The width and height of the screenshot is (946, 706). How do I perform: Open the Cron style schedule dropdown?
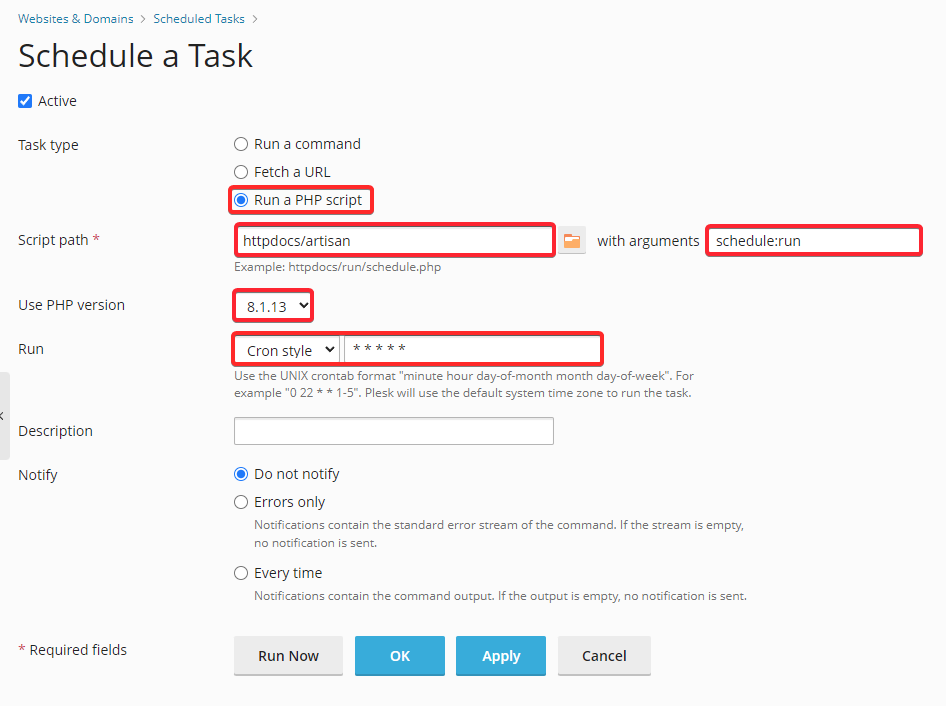click(287, 350)
